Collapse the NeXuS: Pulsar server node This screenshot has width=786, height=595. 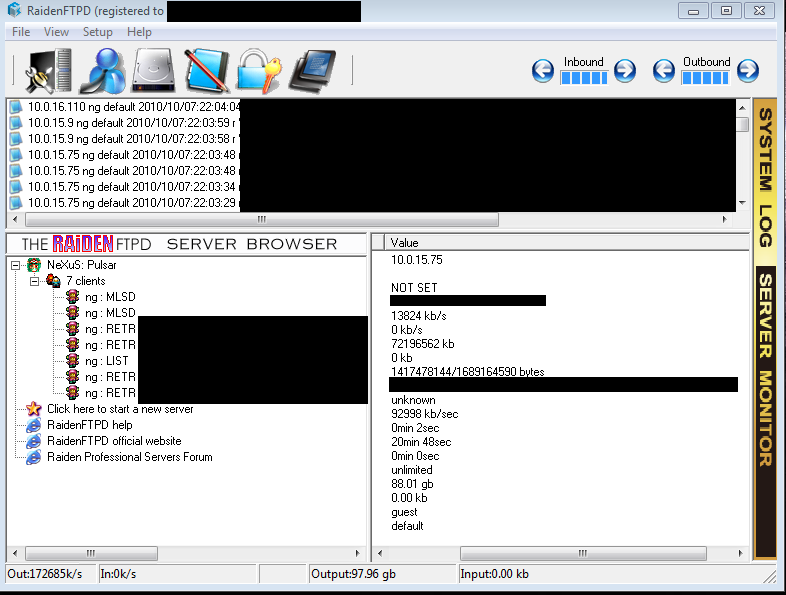[x=18, y=265]
